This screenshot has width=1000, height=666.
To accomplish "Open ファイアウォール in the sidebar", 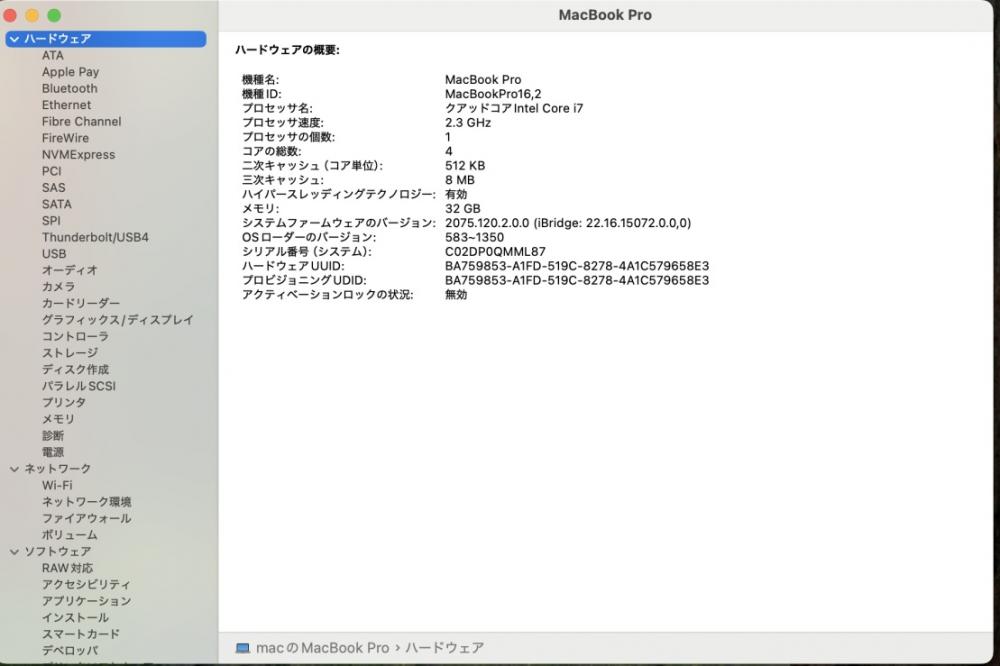I will point(87,519).
